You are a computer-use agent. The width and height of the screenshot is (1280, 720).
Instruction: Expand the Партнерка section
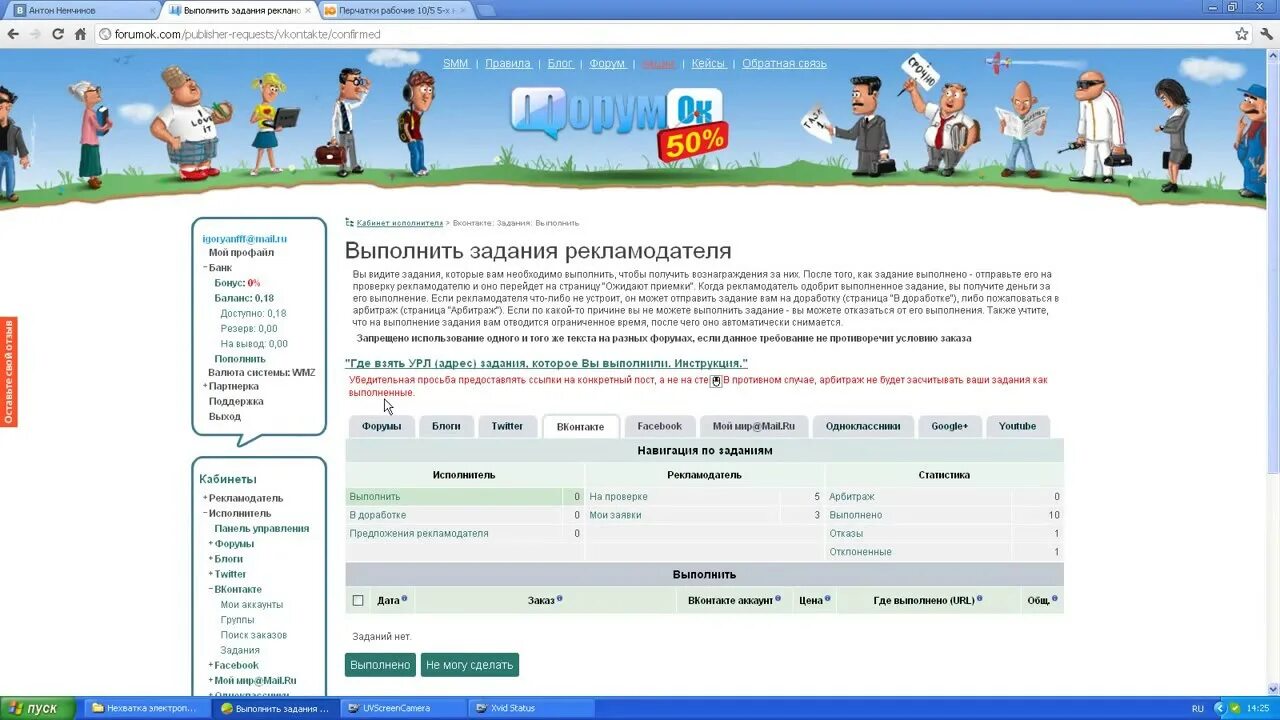coord(205,386)
